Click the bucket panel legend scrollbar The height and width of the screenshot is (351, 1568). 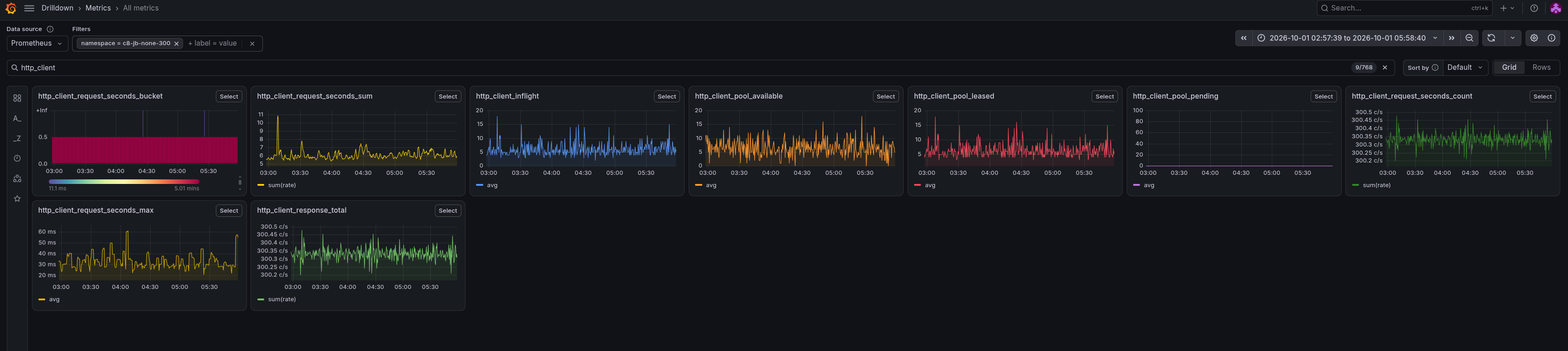[240, 183]
